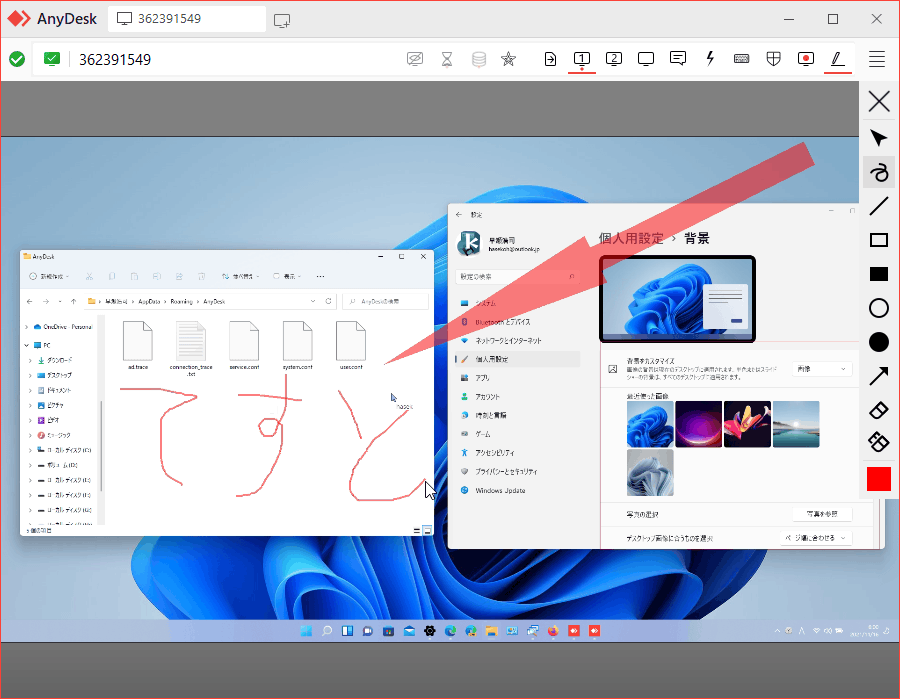The height and width of the screenshot is (699, 900).
Task: Click Roaming in Explorer breadcrumb path
Action: [x=181, y=301]
